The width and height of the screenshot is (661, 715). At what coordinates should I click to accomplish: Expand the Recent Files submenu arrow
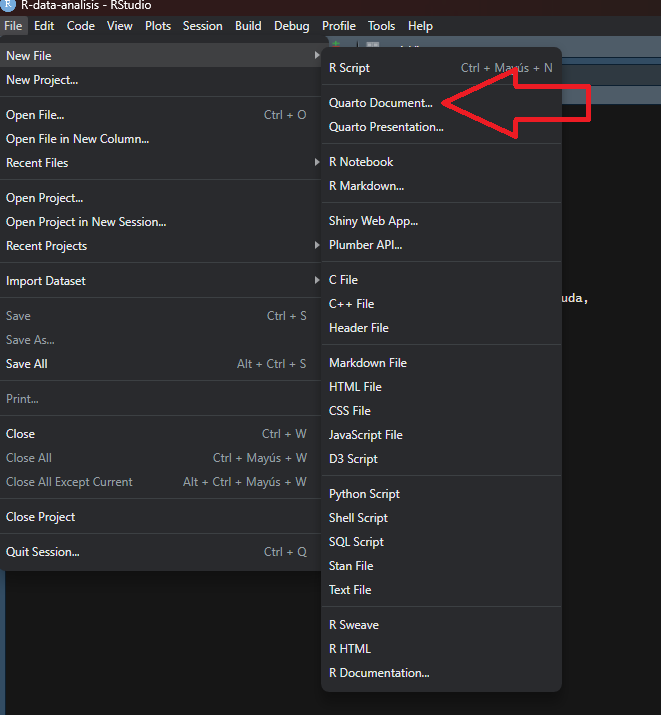[317, 163]
